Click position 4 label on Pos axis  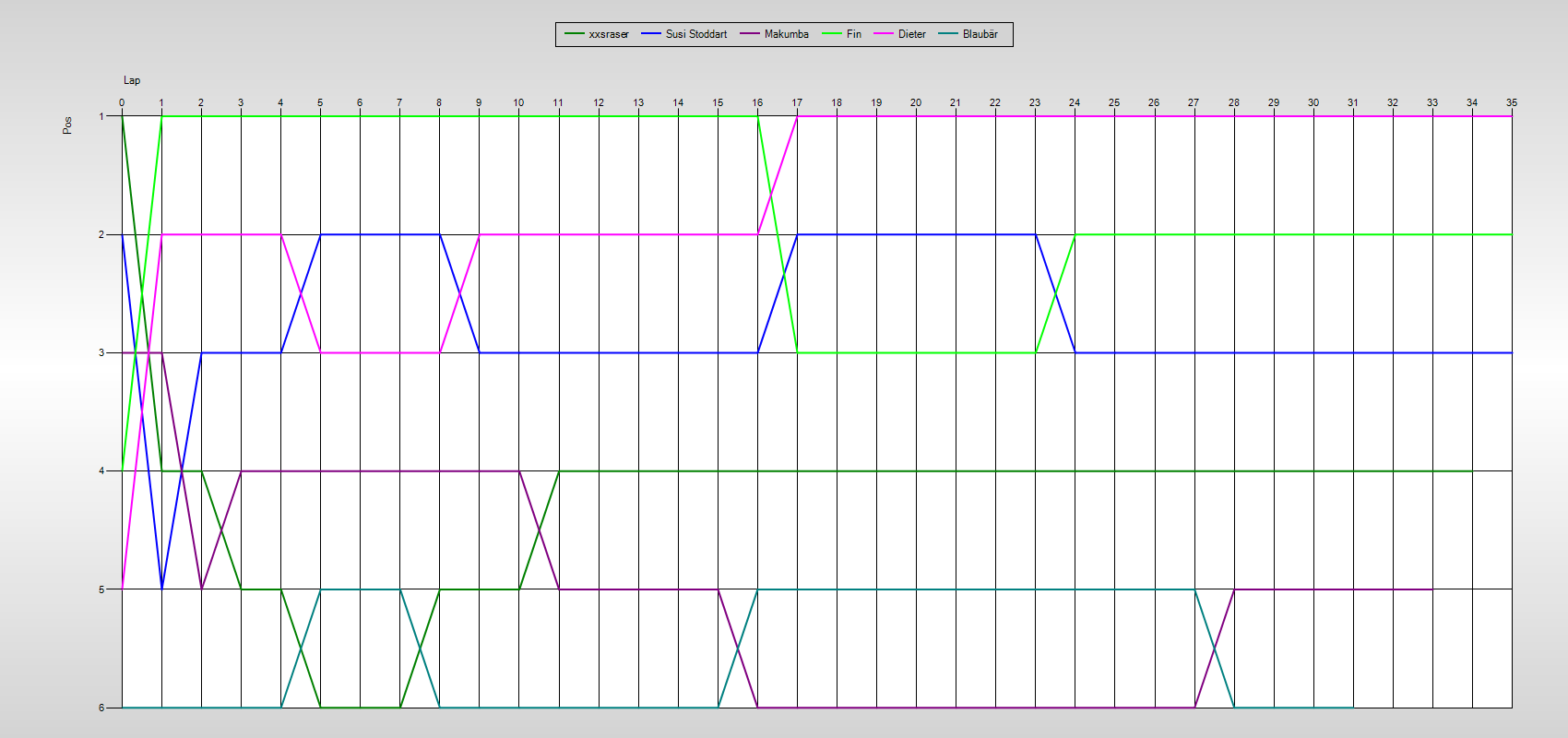point(101,470)
